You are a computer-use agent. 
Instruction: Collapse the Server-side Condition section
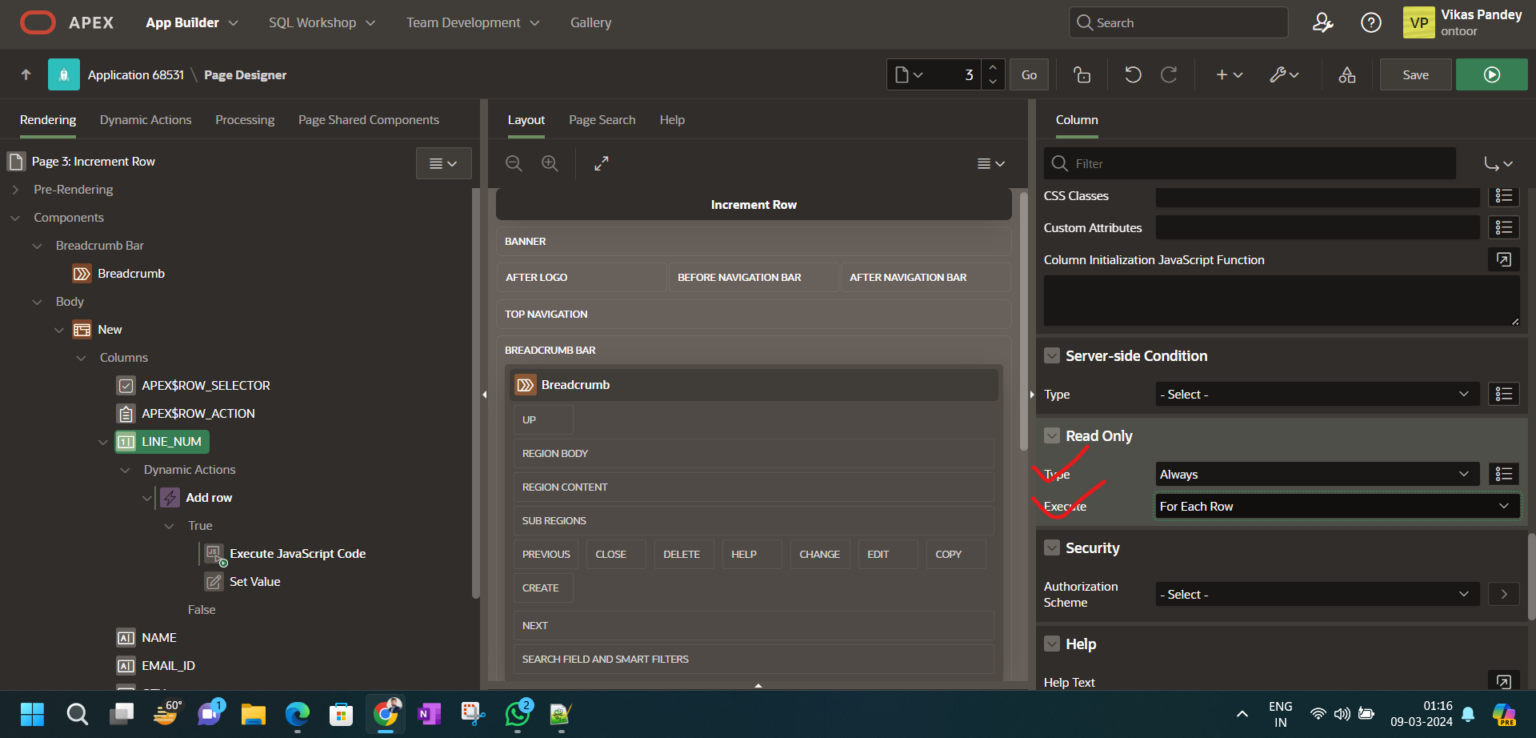coord(1051,356)
